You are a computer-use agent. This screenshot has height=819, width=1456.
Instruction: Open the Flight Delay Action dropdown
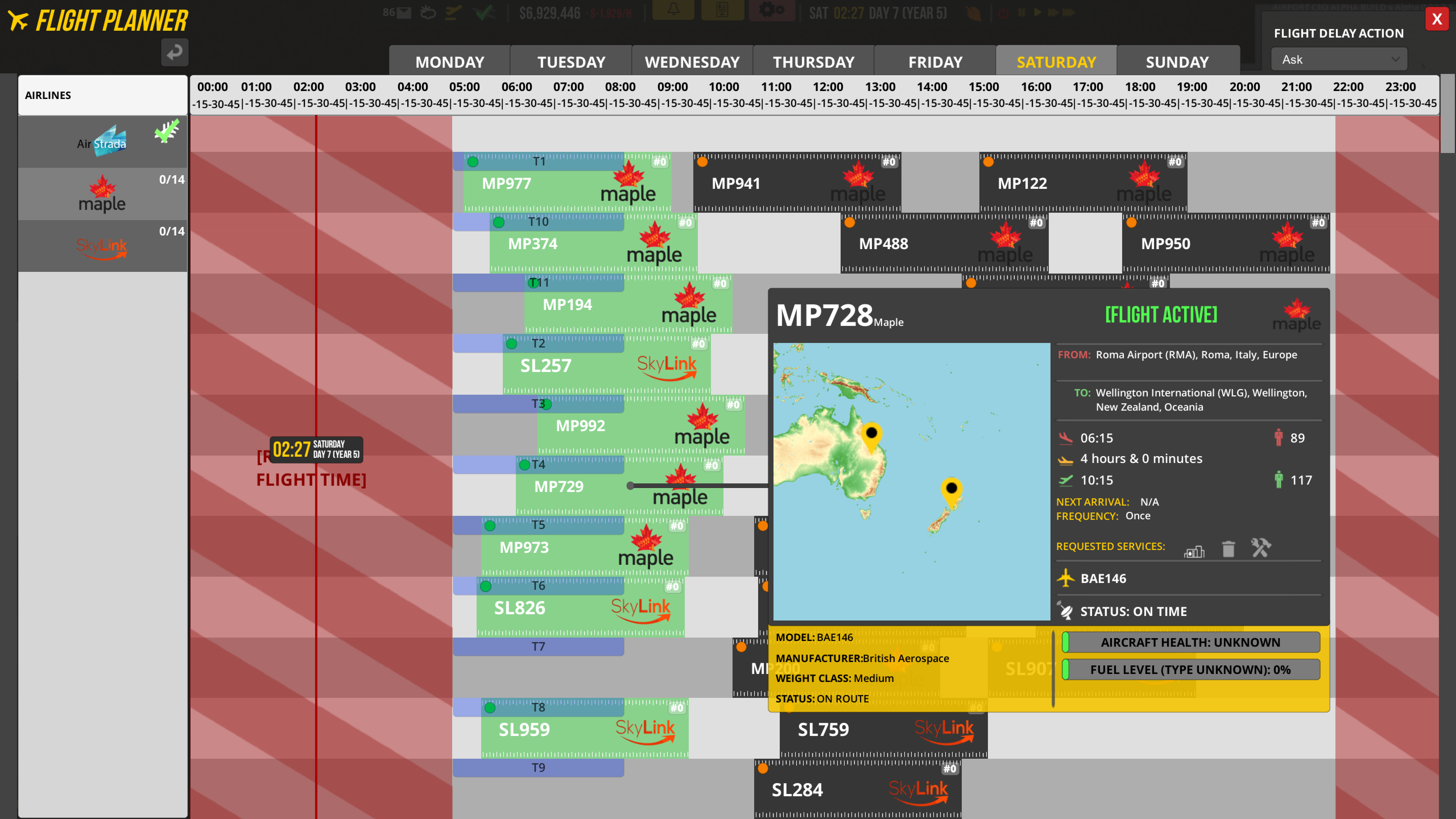(x=1339, y=59)
